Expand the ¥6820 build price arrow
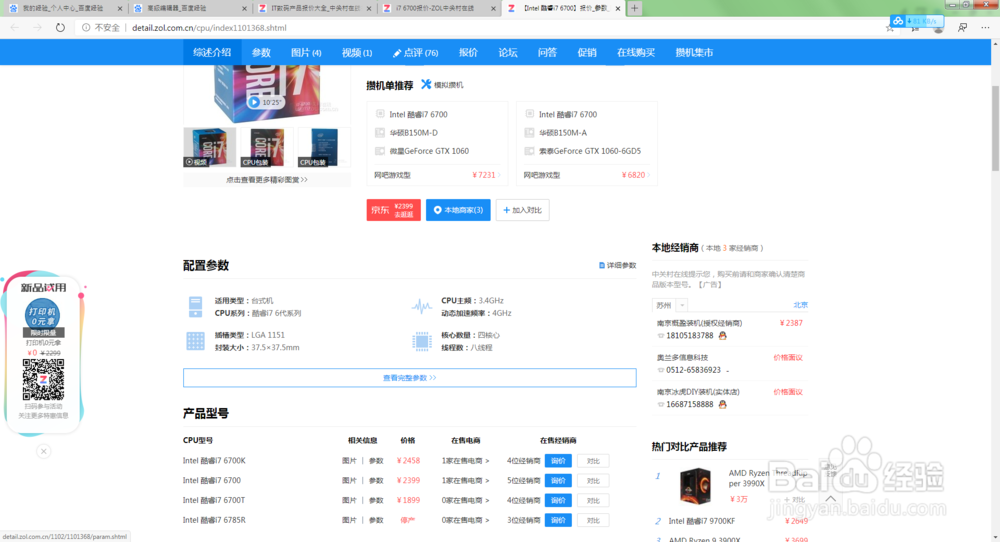The height and width of the screenshot is (542, 1000). coord(649,175)
